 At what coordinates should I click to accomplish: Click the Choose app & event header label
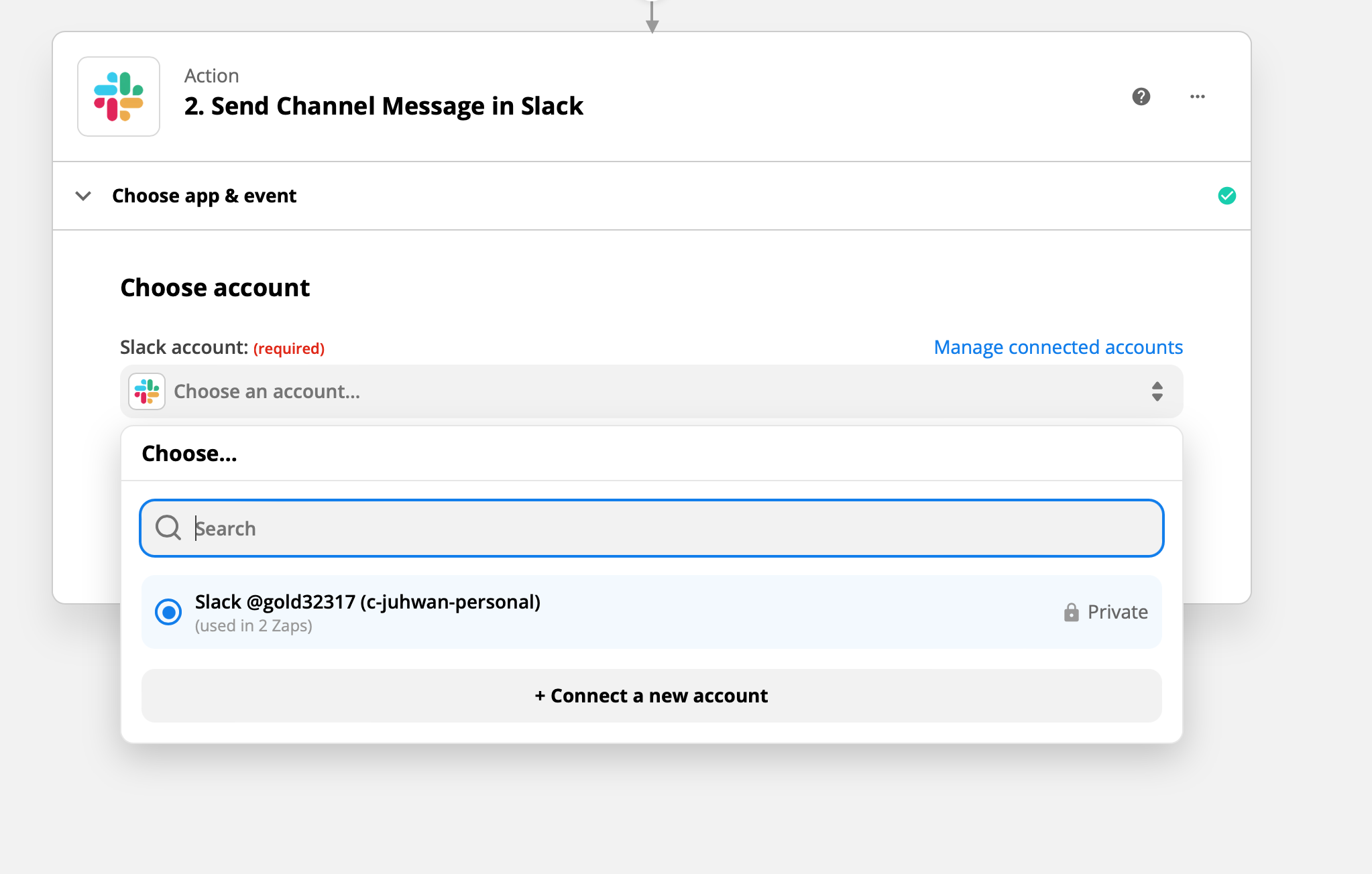coord(204,195)
